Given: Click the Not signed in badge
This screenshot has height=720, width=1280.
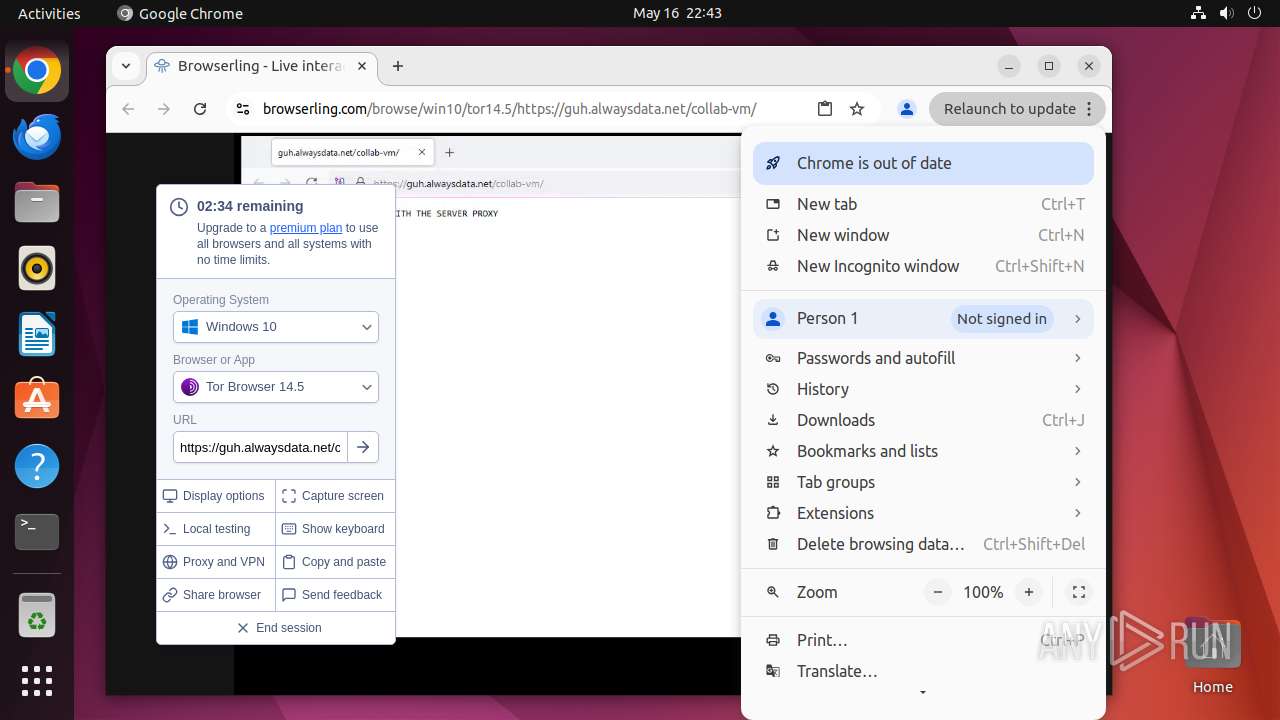Looking at the screenshot, I should pos(1001,319).
